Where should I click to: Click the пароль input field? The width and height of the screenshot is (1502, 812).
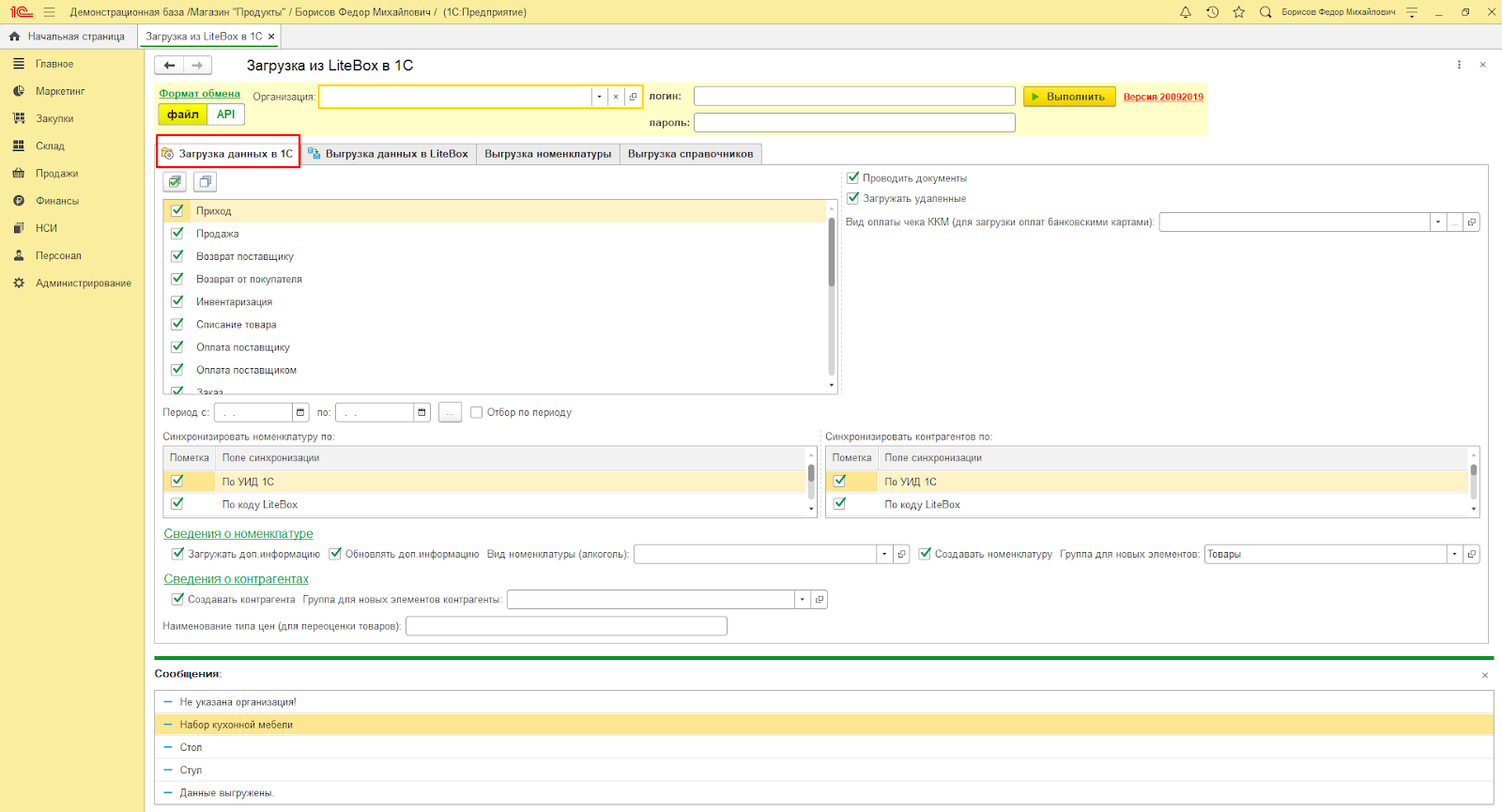854,123
